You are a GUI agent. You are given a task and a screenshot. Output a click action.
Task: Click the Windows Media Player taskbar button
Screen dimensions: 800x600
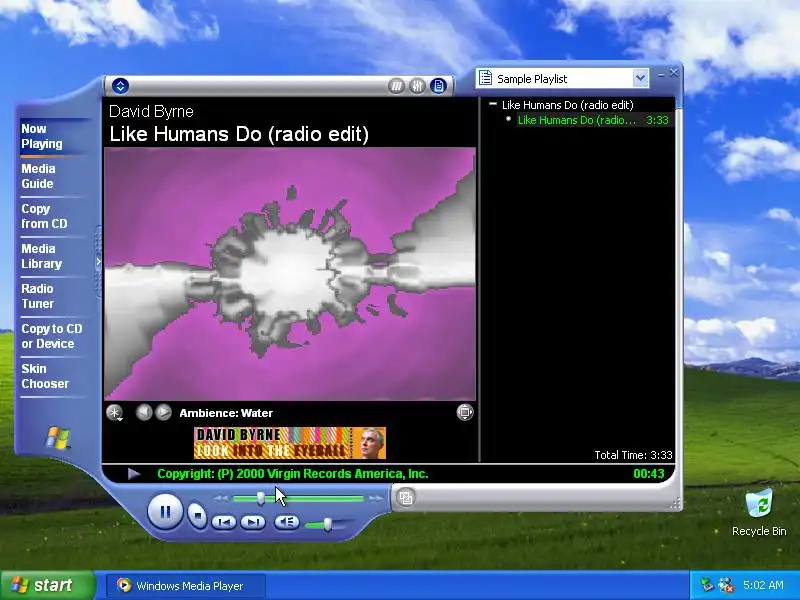pos(186,586)
